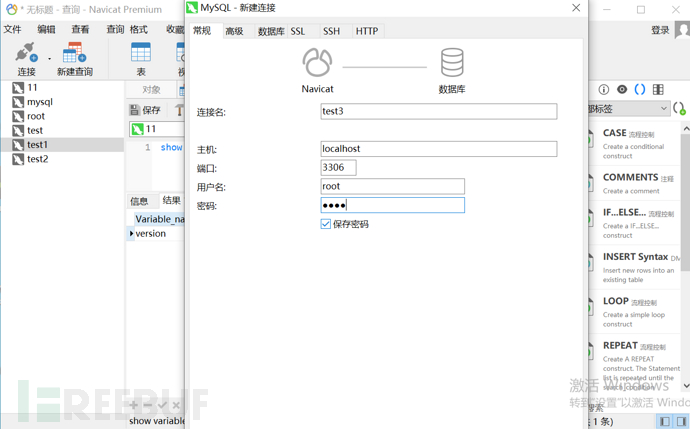This screenshot has height=429, width=690.
Task: Open the 查询 menu
Action: coord(115,29)
